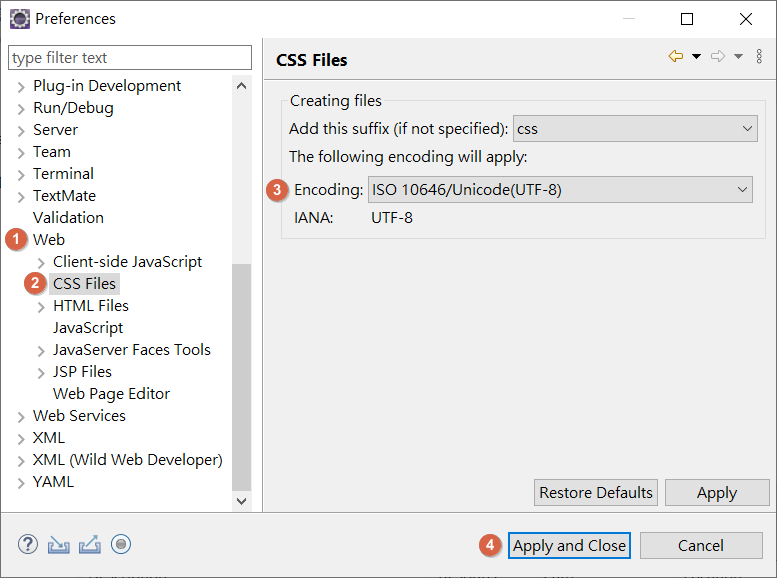777x578 pixels.
Task: Expand the Team tree node
Action: click(20, 153)
